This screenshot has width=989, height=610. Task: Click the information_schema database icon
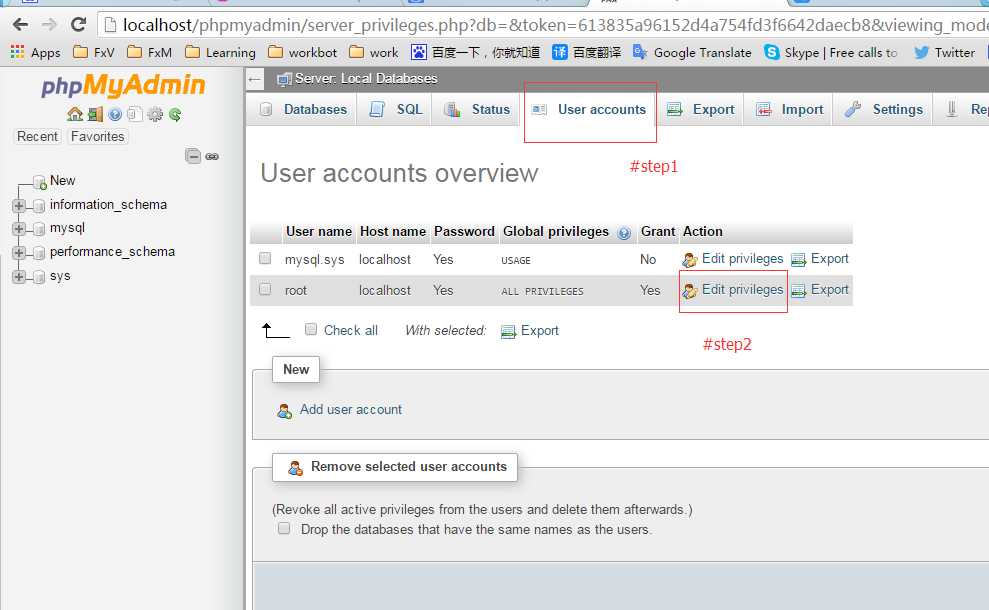[x=39, y=206]
